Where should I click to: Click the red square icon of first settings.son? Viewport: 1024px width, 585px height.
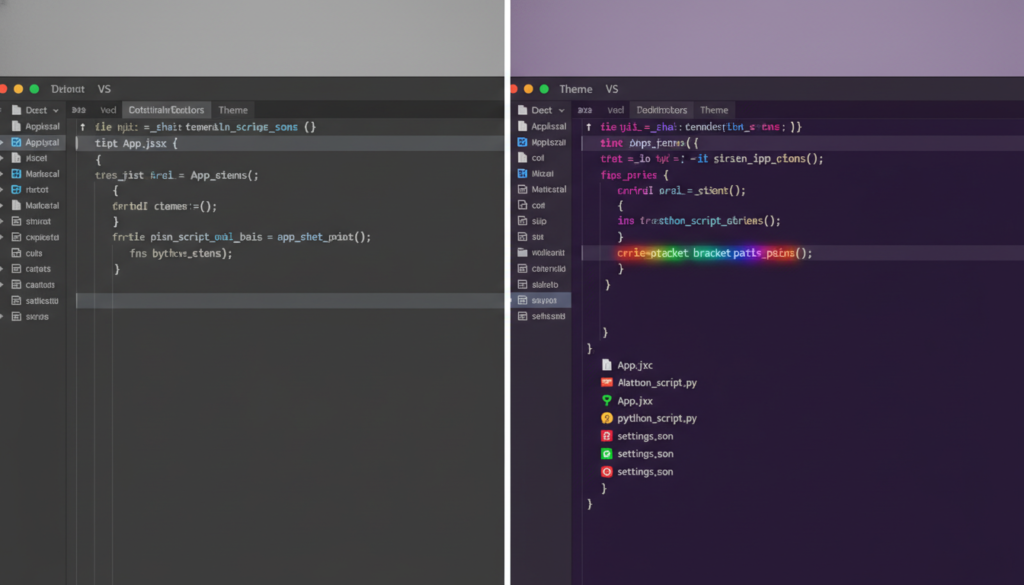[x=606, y=436]
